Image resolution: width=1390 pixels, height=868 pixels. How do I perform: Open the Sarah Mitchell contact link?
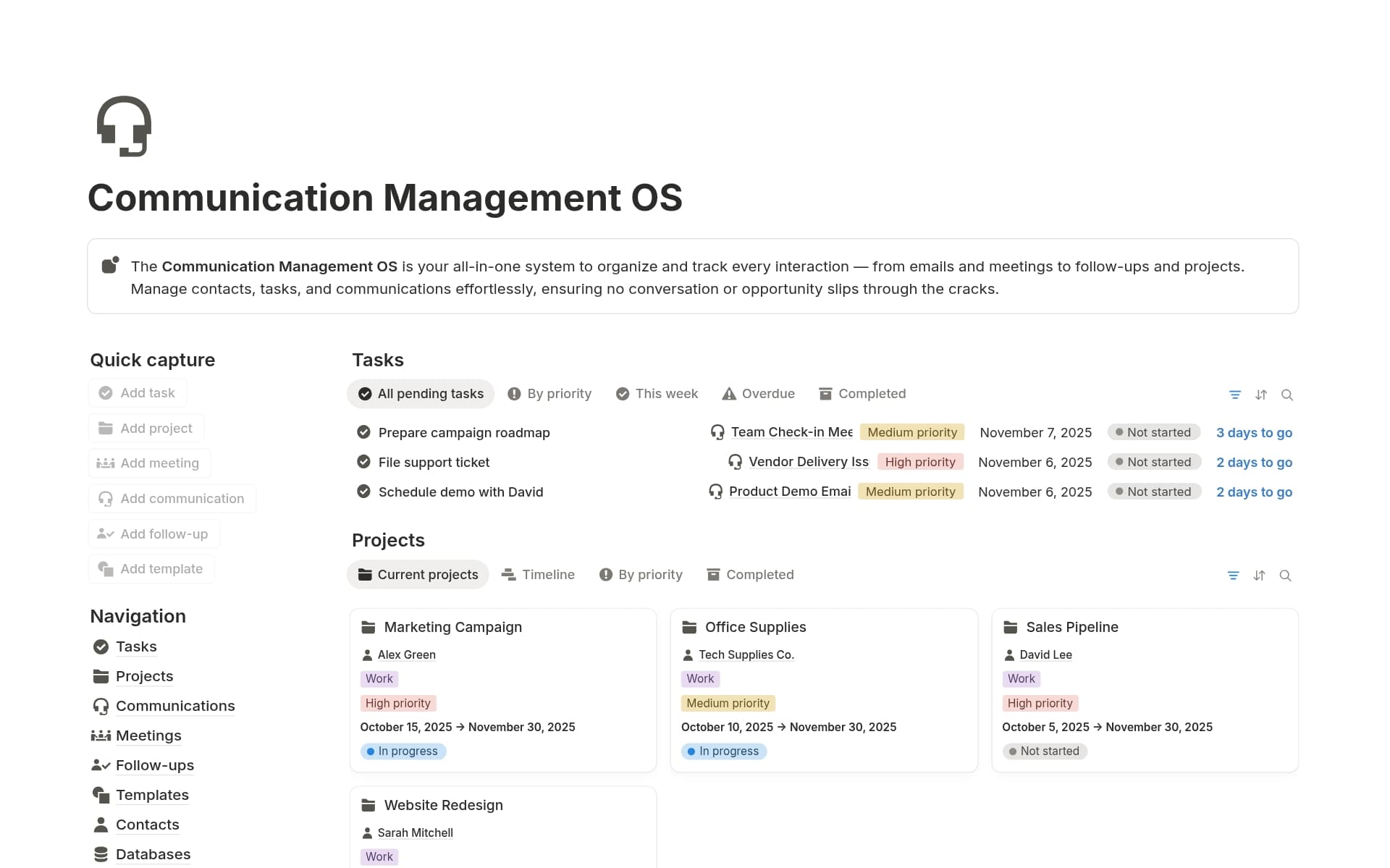click(x=415, y=833)
